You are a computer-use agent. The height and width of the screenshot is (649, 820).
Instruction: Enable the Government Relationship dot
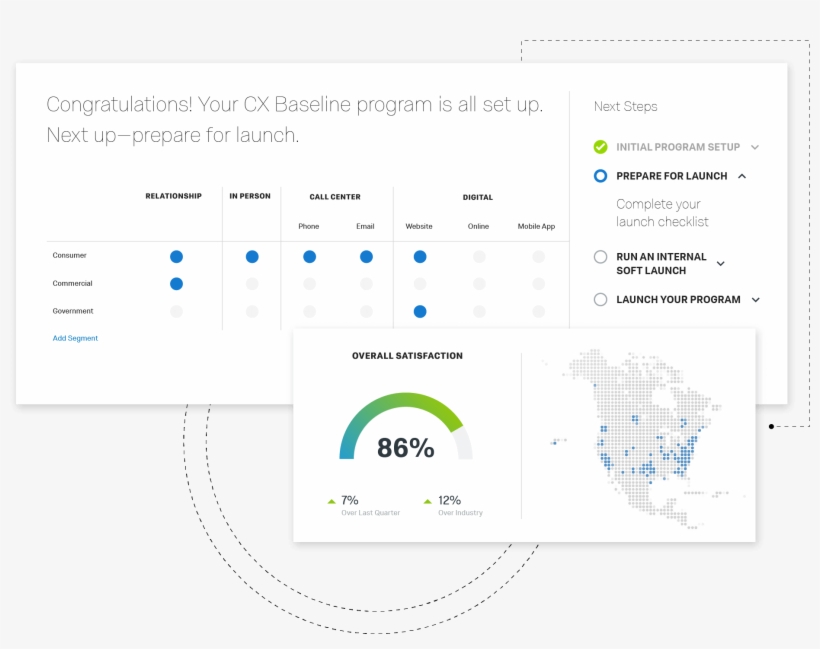(x=176, y=312)
